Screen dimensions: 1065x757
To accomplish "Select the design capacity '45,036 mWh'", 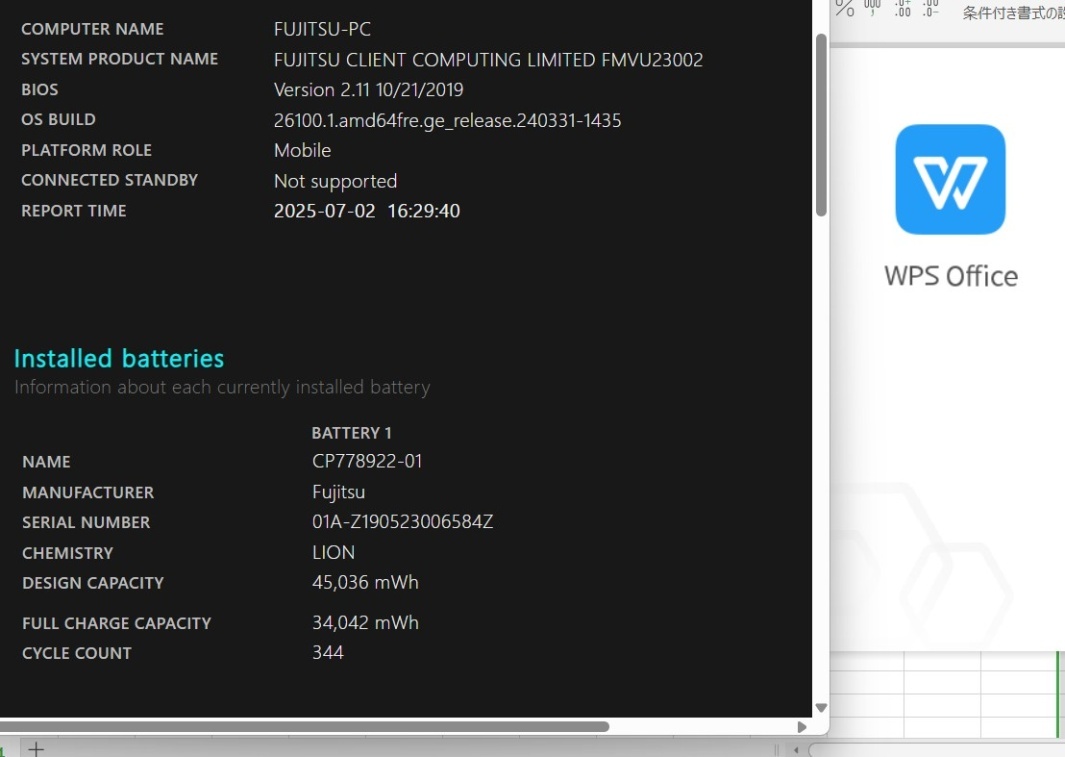I will point(365,583).
